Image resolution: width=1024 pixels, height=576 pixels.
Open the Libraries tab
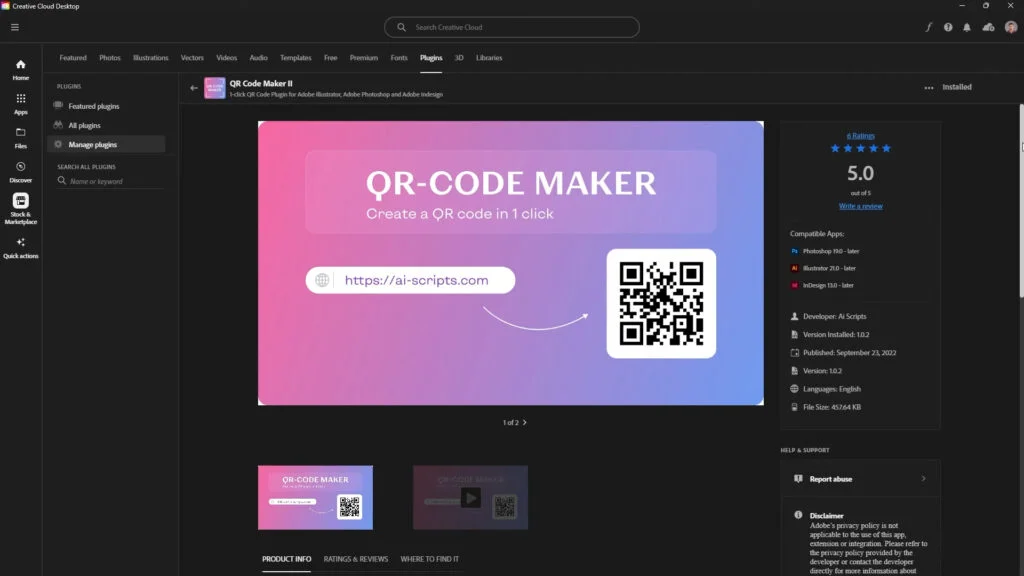pos(489,57)
